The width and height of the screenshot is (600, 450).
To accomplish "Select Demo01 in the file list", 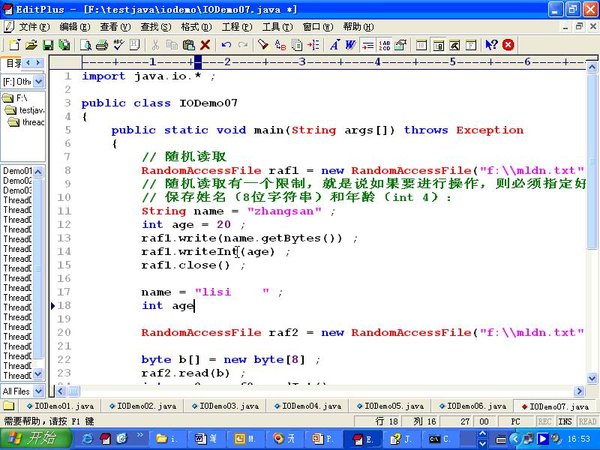I will pos(18,171).
